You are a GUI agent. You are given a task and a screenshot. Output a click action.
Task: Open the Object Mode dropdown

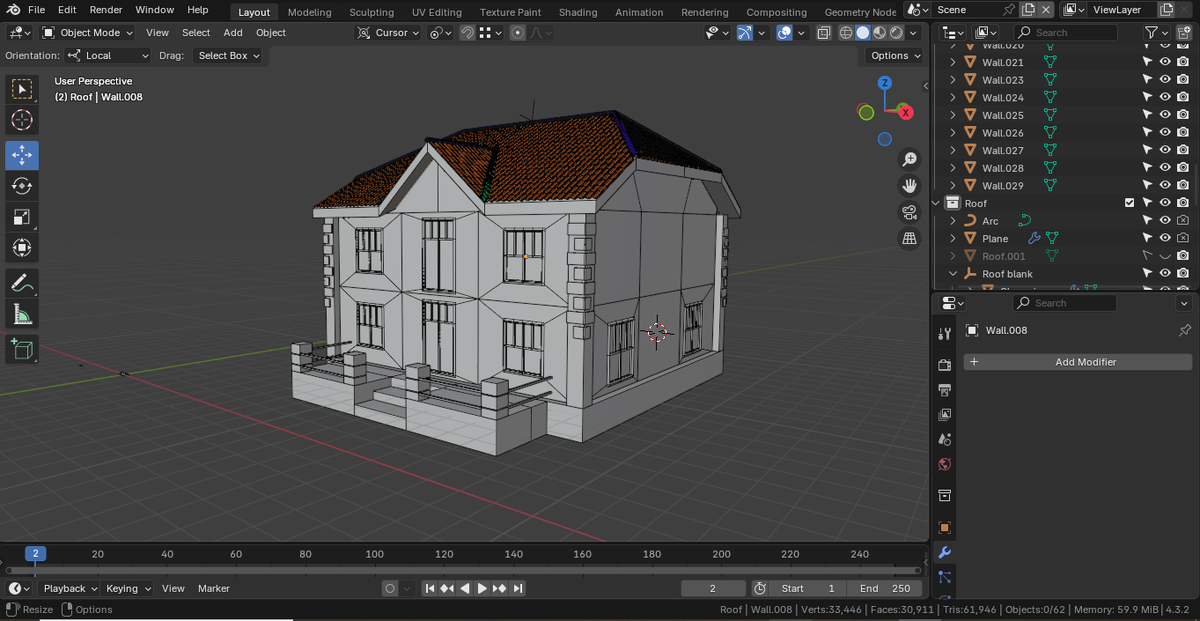coord(88,33)
